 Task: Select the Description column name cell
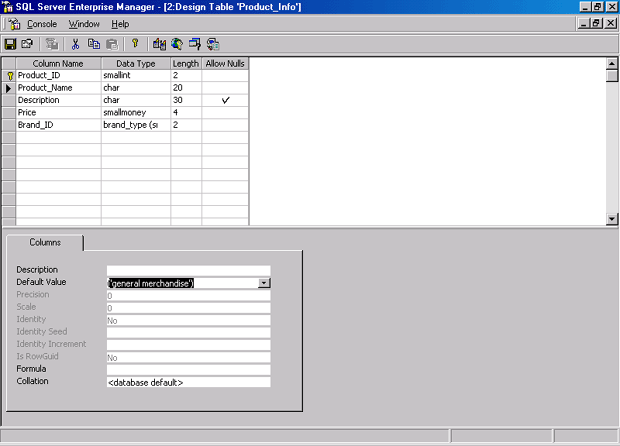[x=59, y=100]
